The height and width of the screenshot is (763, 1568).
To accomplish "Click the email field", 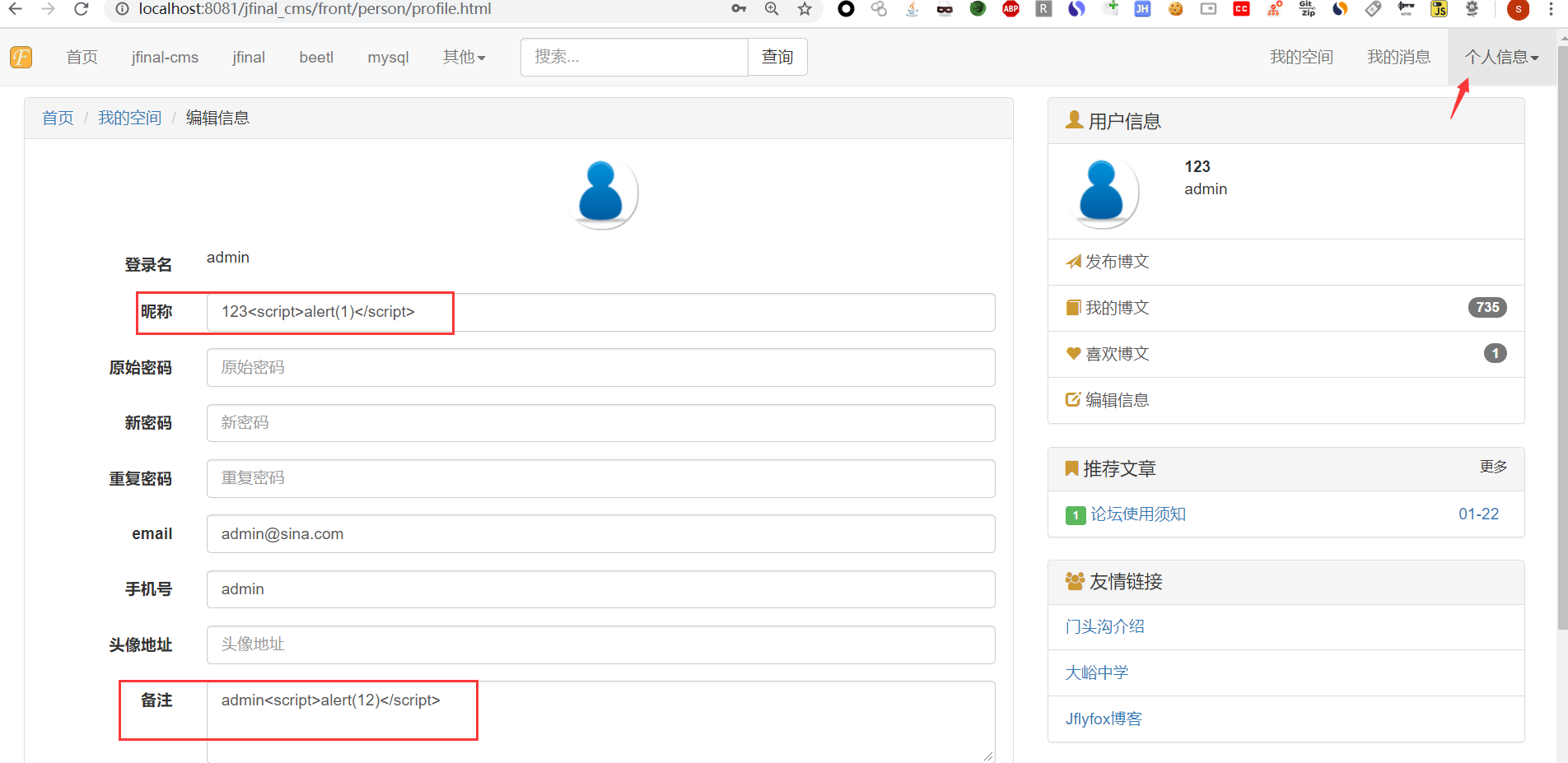I will coord(600,533).
